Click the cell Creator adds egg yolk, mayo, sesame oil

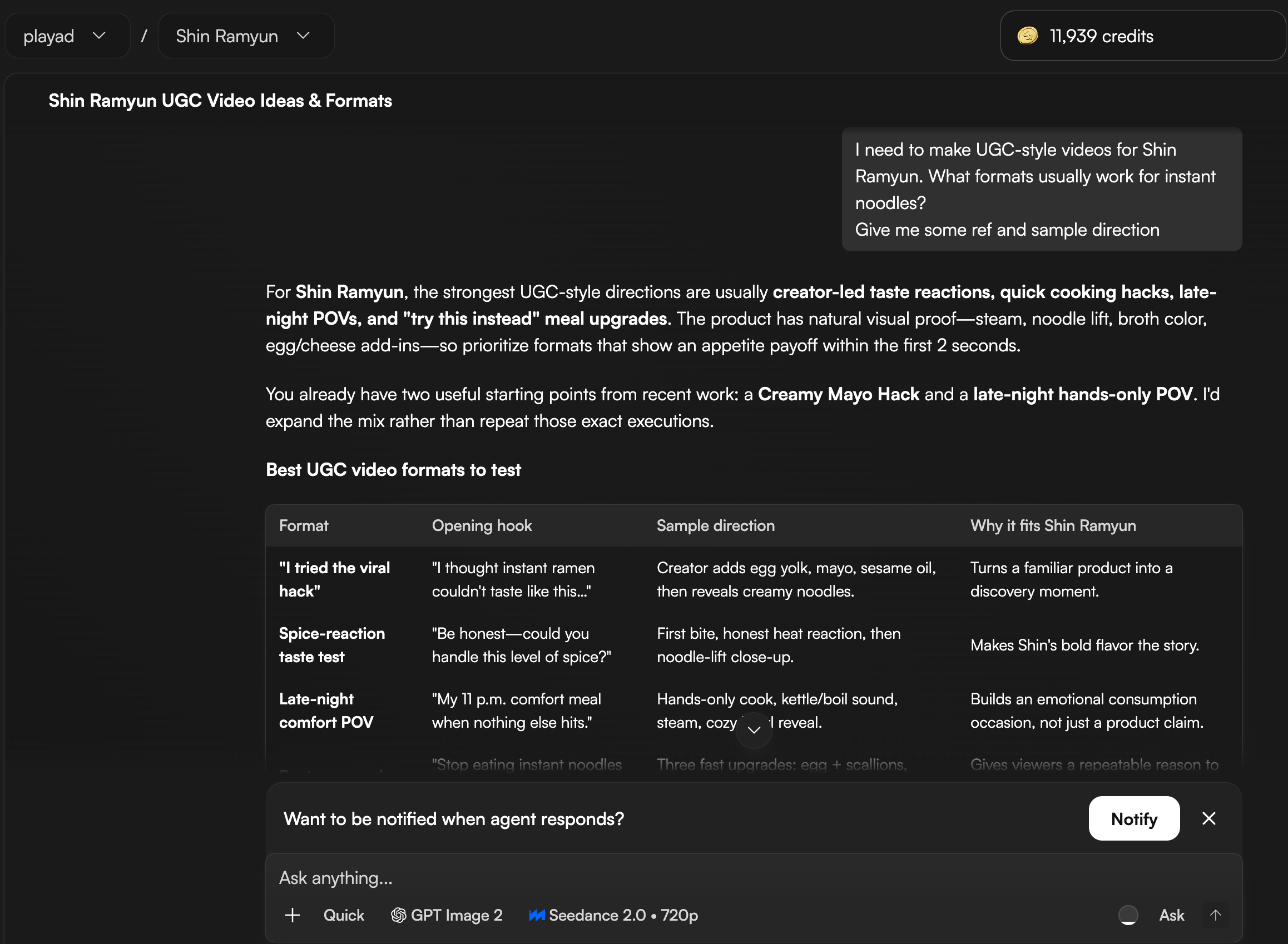pos(796,579)
